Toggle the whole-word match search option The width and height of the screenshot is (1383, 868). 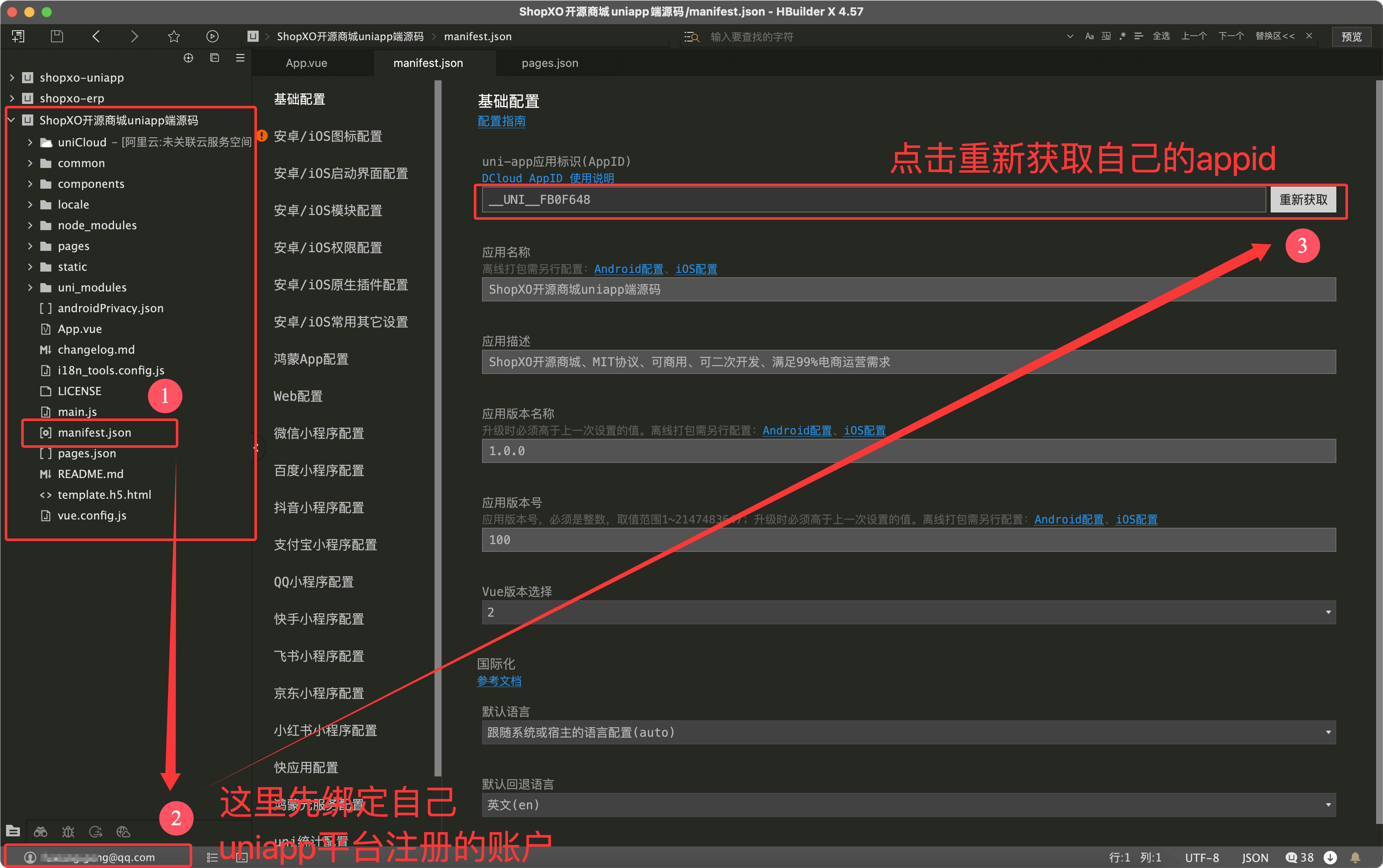click(x=1106, y=36)
